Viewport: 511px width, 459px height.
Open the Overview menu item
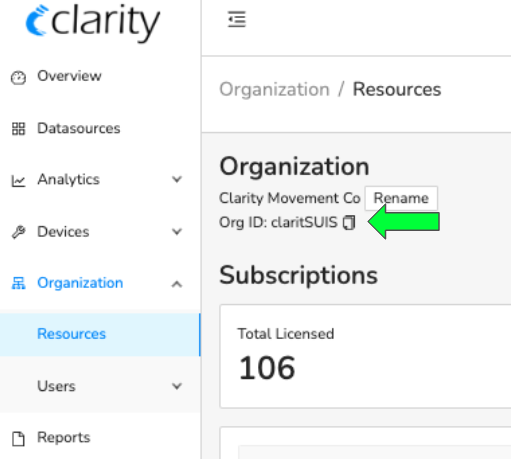pos(100,76)
